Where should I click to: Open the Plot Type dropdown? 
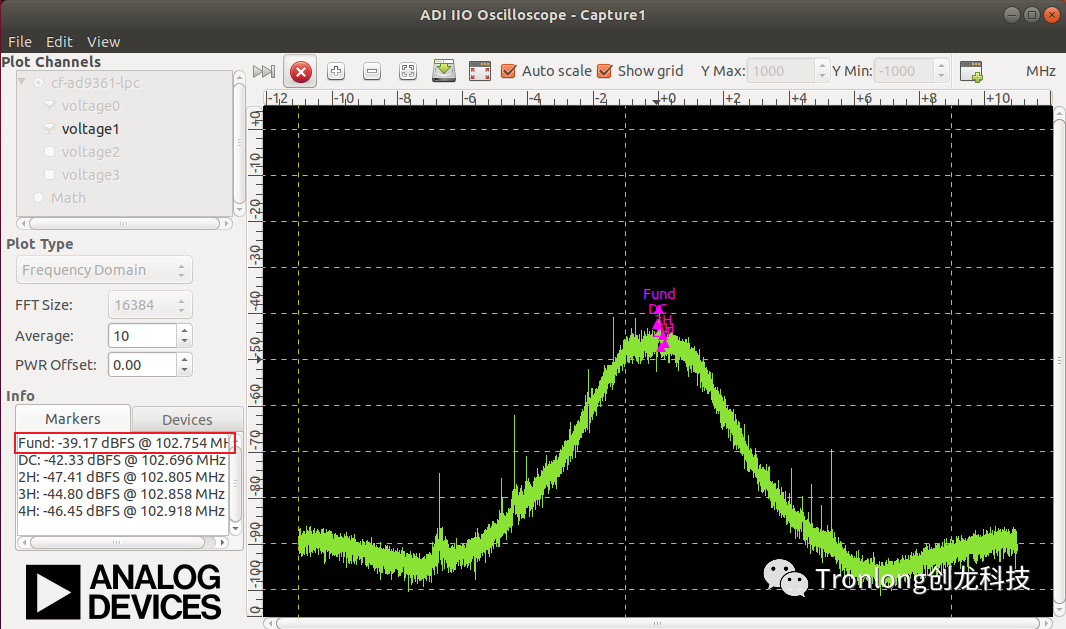click(104, 269)
